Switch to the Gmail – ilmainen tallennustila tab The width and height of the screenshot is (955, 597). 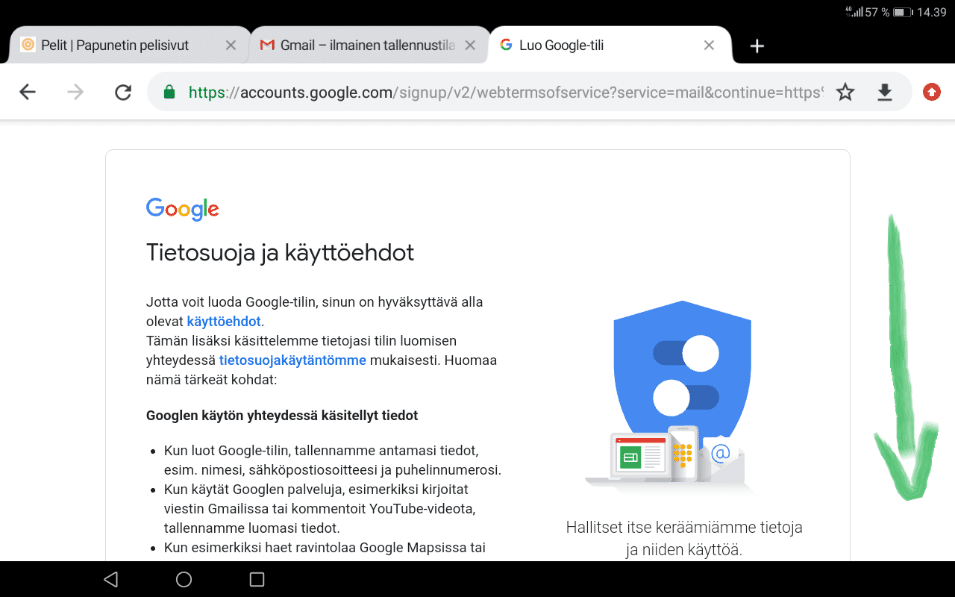click(x=368, y=45)
